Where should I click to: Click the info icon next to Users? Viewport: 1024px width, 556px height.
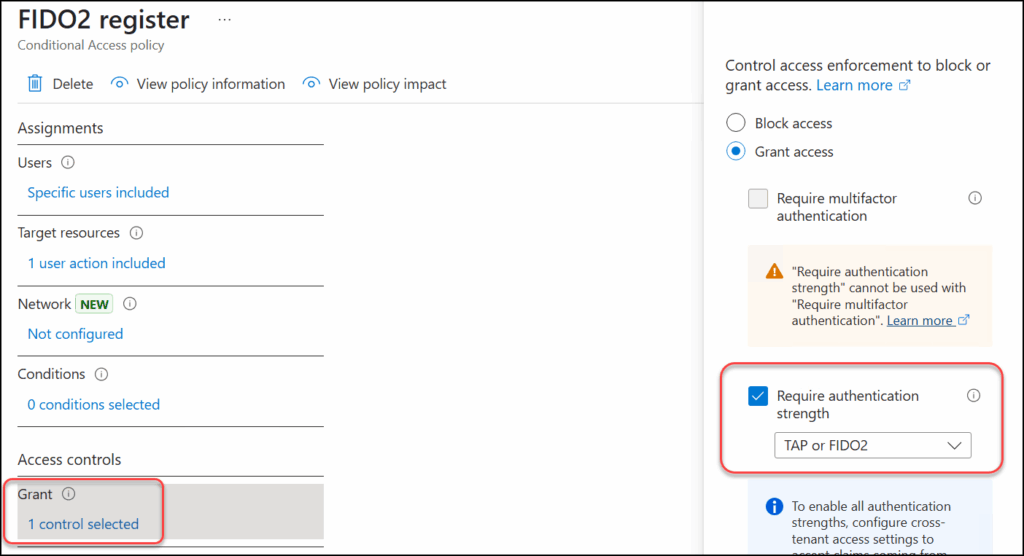[68, 162]
